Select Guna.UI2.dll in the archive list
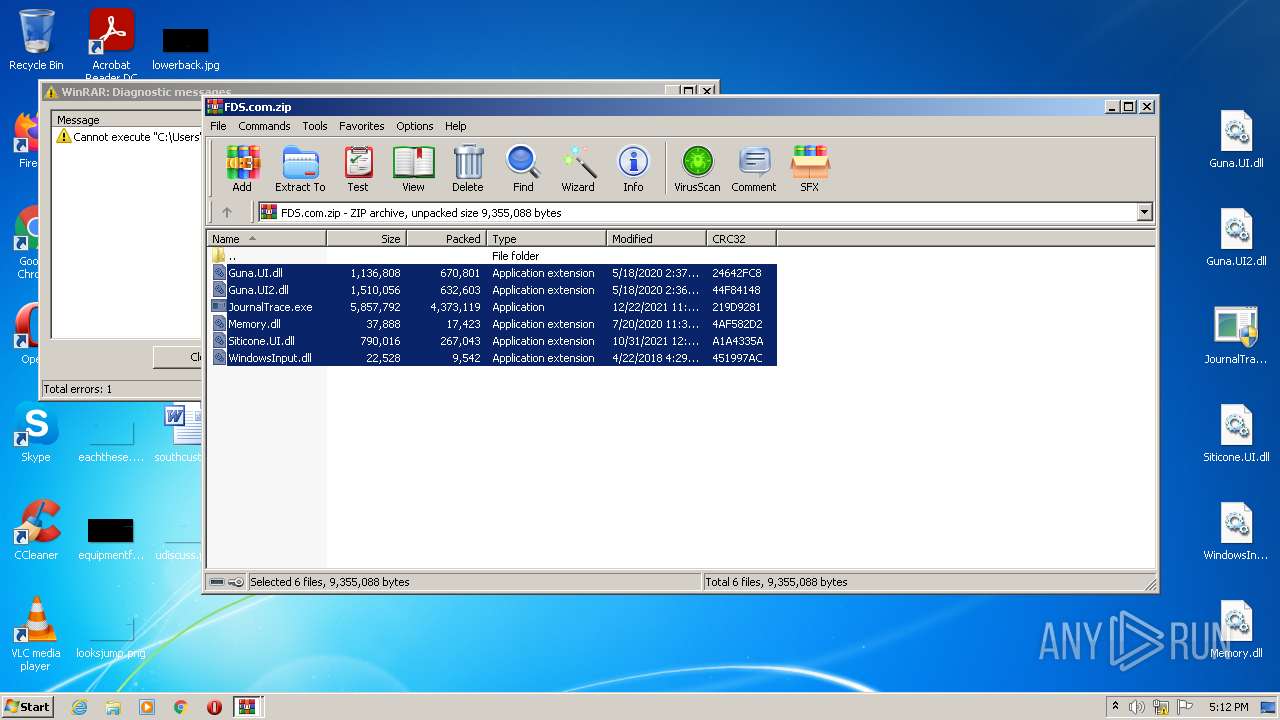1280x720 pixels. pos(492,290)
